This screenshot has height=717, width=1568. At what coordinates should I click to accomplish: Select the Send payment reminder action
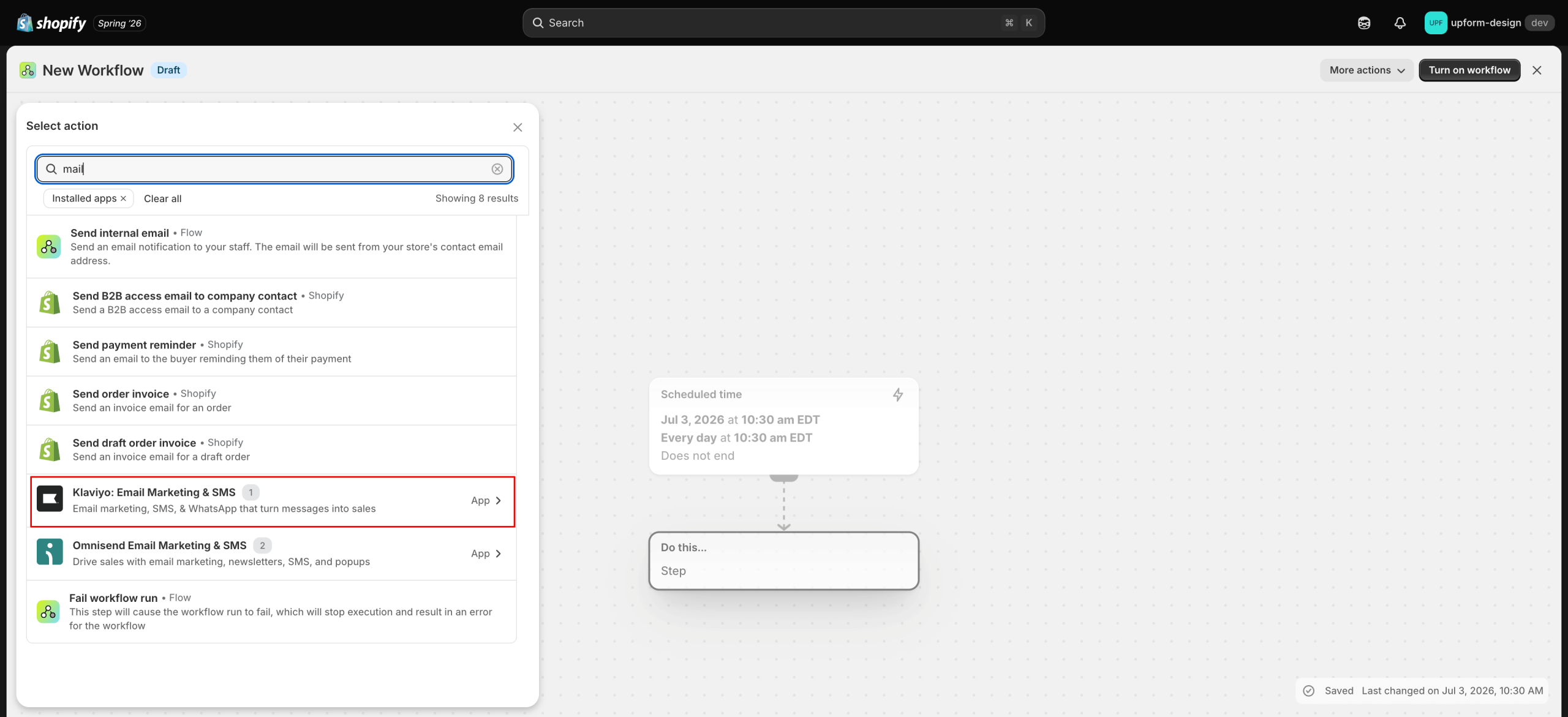271,351
